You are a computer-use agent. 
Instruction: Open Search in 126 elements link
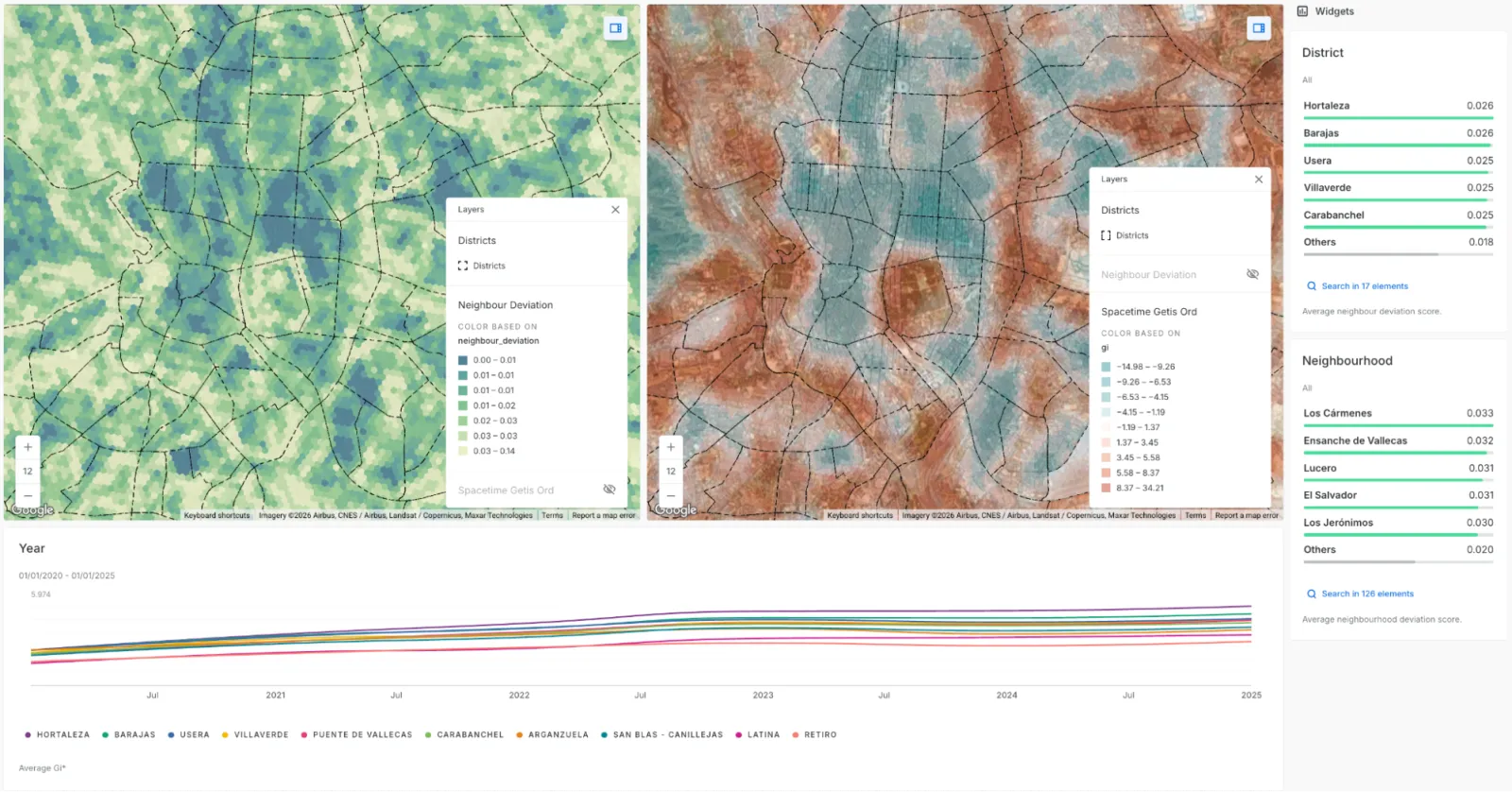click(1367, 594)
